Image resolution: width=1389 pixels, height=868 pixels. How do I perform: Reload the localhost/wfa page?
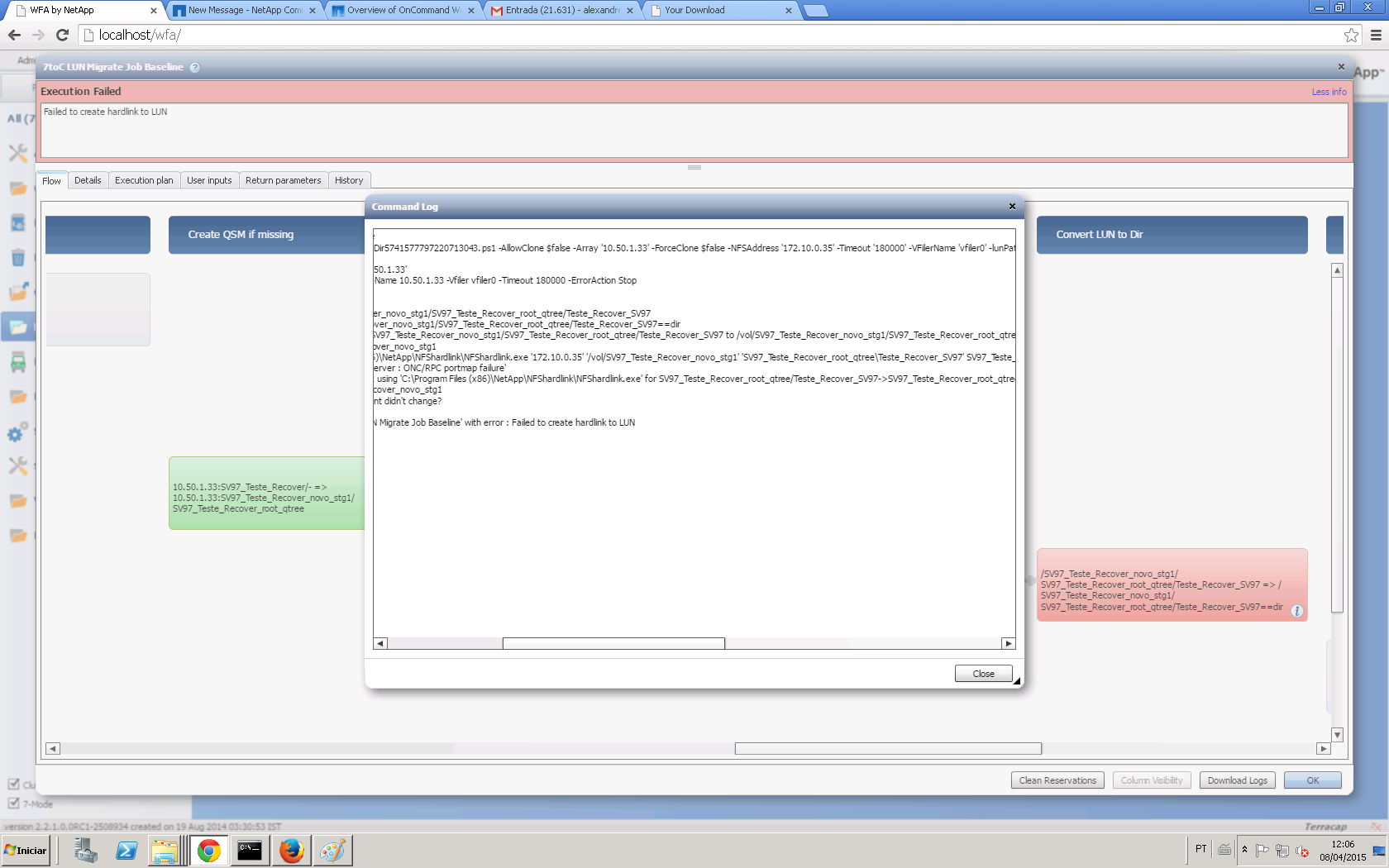point(62,35)
